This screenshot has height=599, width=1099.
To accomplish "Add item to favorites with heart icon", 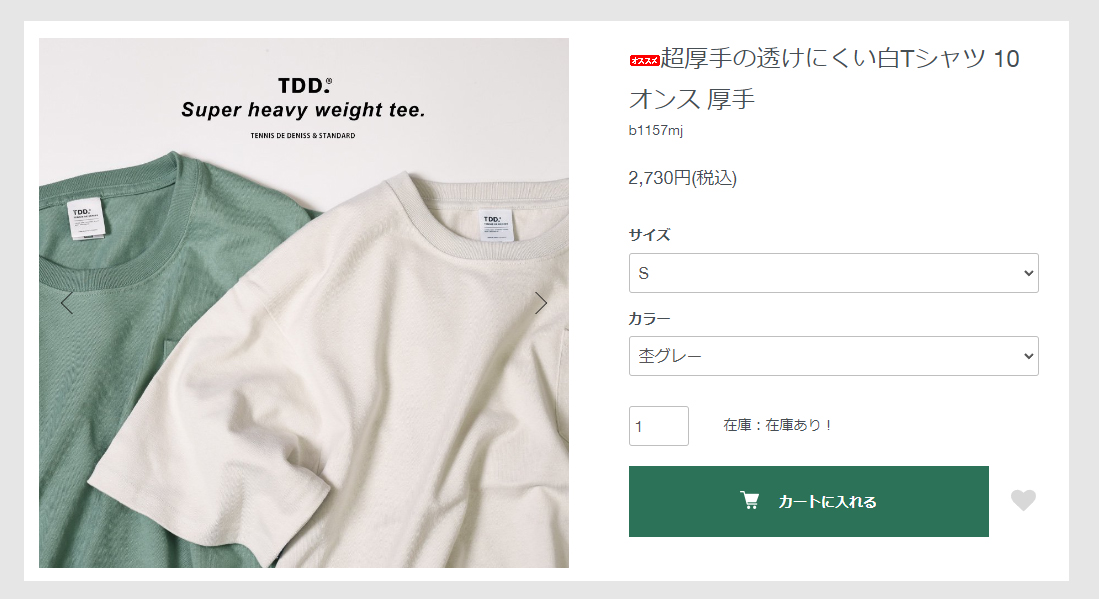I will tap(1023, 500).
